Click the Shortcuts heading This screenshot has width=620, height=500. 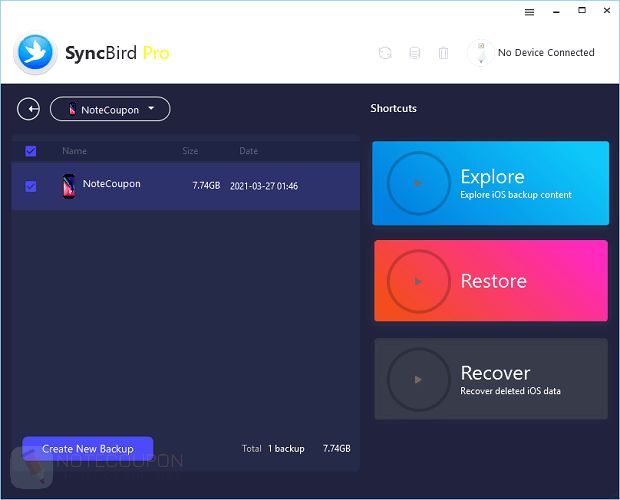pyautogui.click(x=393, y=108)
